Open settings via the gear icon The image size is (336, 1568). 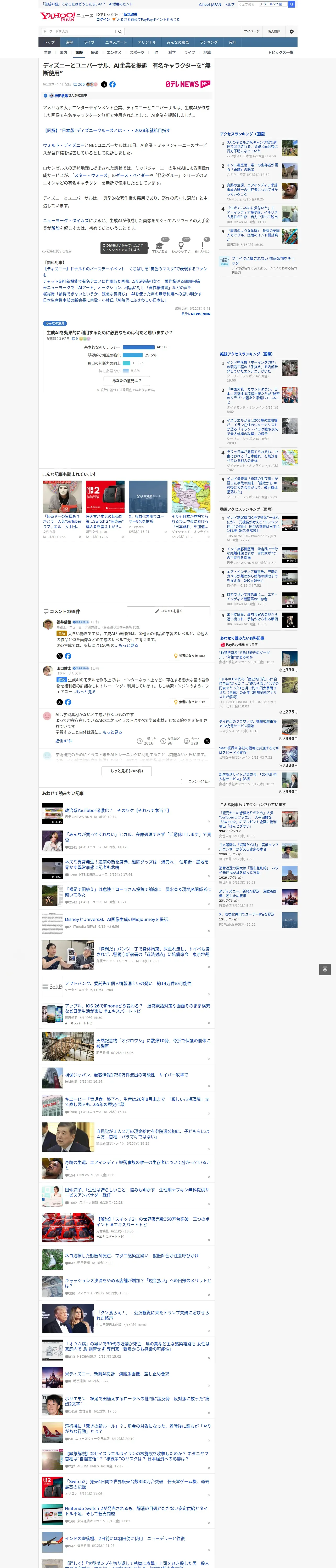coord(292,32)
